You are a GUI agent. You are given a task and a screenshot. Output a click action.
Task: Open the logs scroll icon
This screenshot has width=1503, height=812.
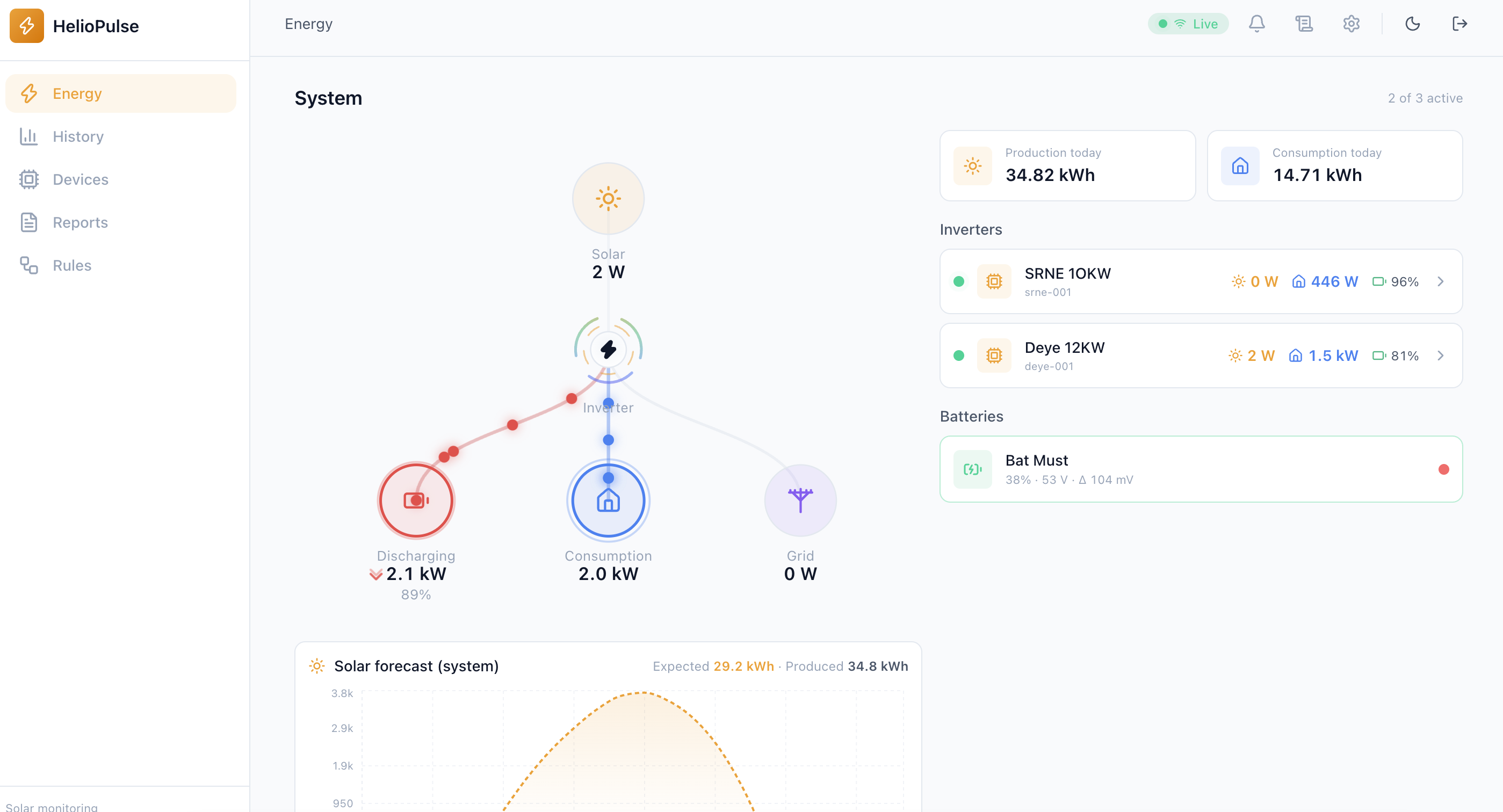pos(1304,24)
